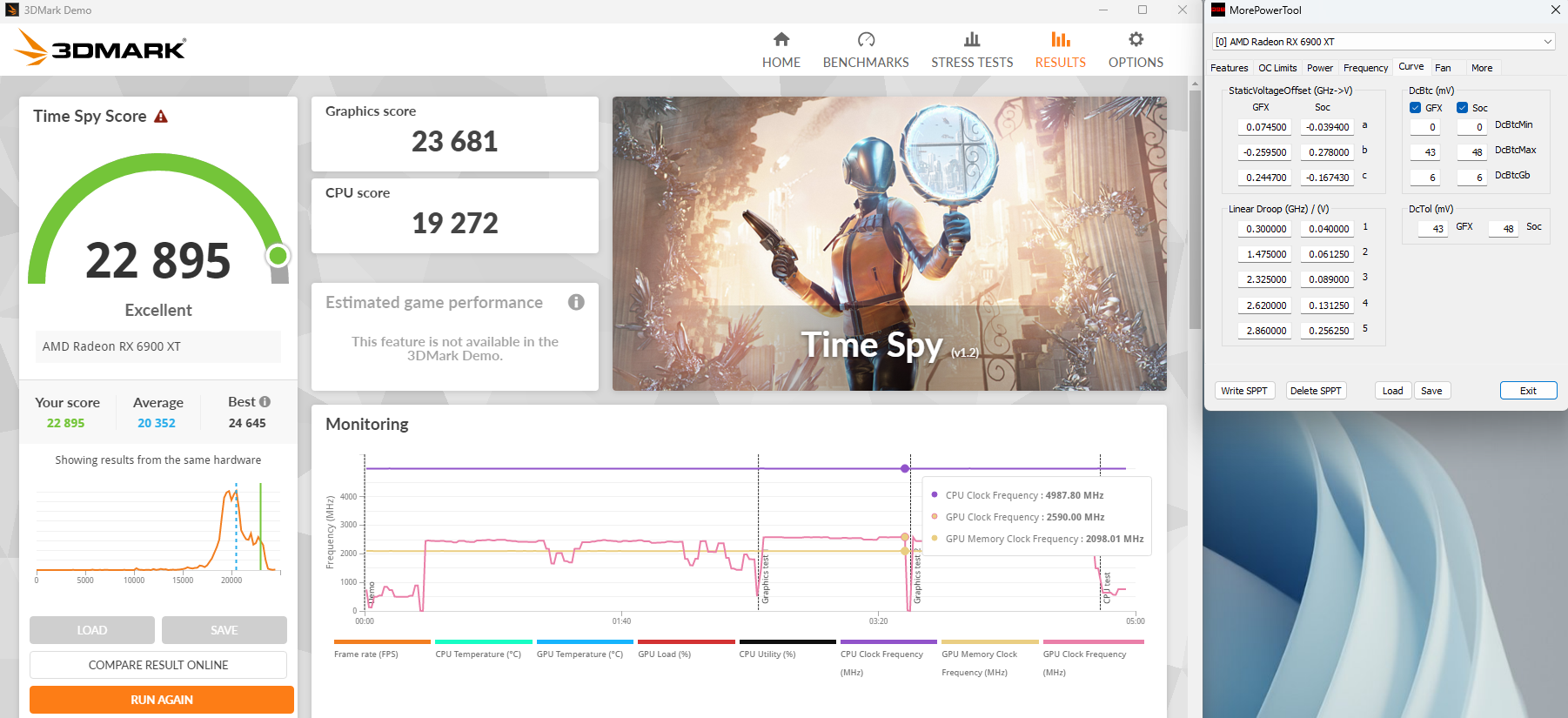Click Linear Droop voltage field 0.061250
Image resolution: width=1568 pixels, height=718 pixels.
tap(1327, 254)
